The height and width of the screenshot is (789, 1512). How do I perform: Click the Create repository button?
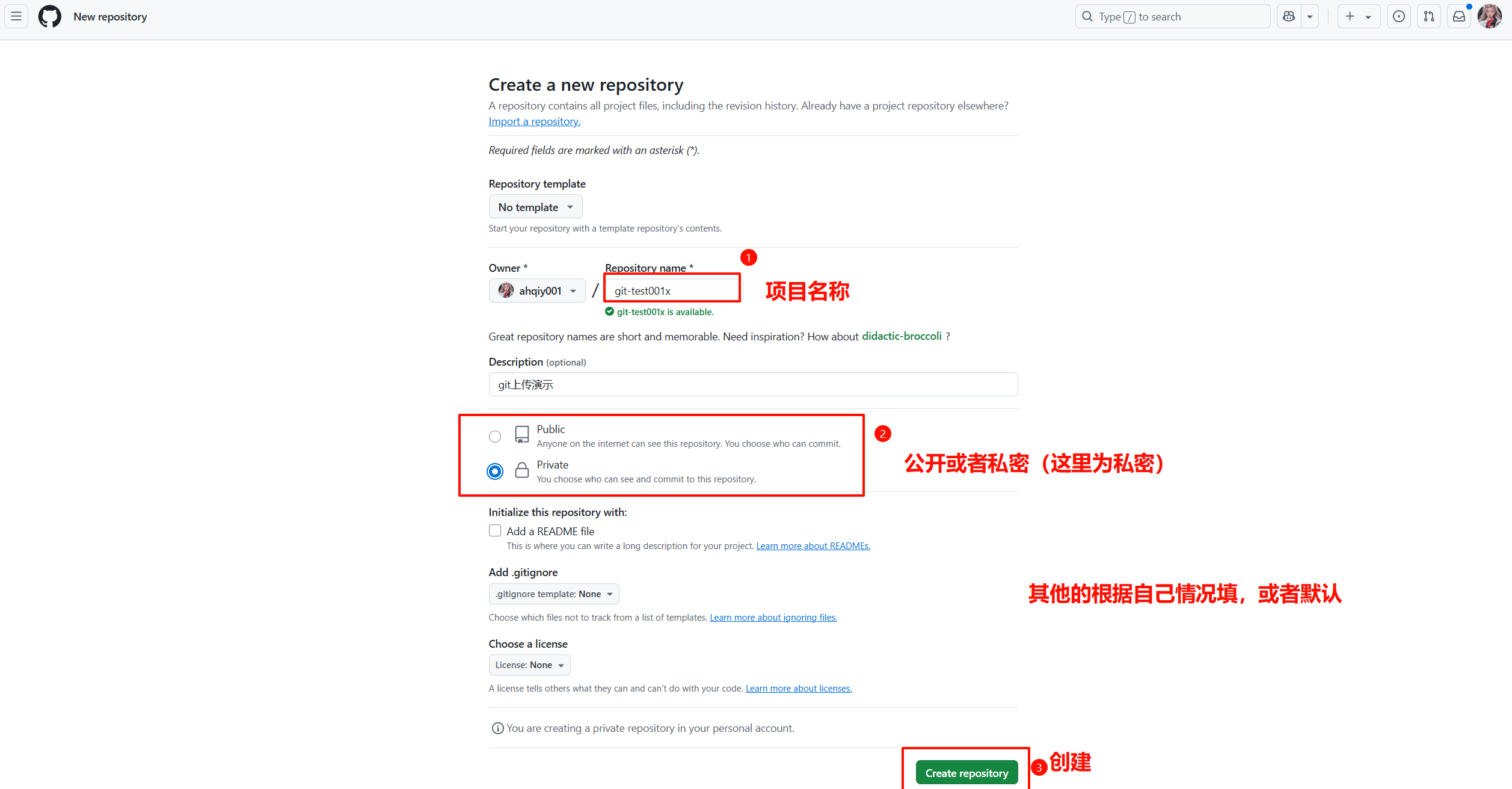click(967, 773)
